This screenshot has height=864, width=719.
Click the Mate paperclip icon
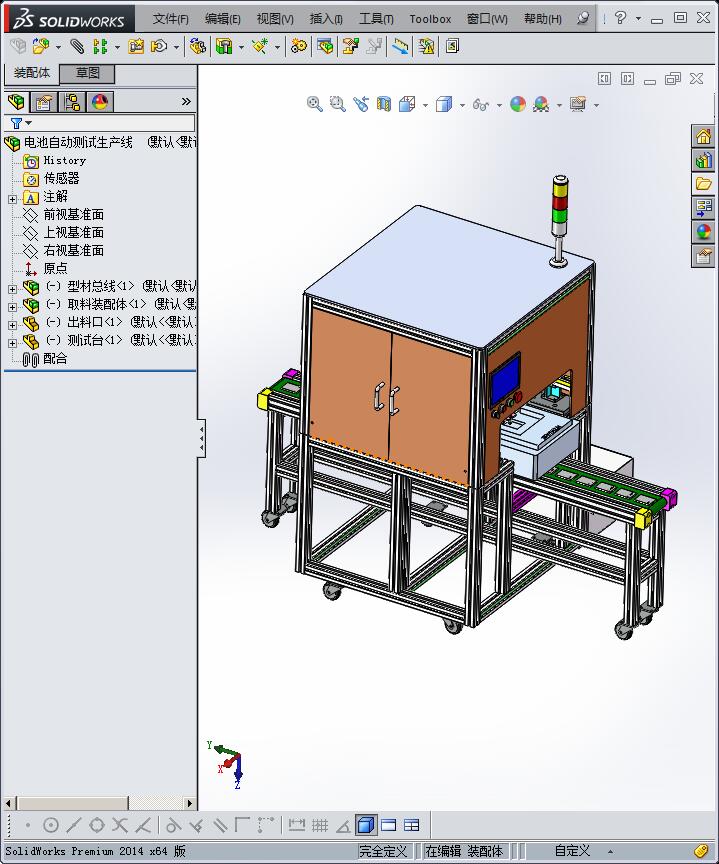tap(77, 46)
